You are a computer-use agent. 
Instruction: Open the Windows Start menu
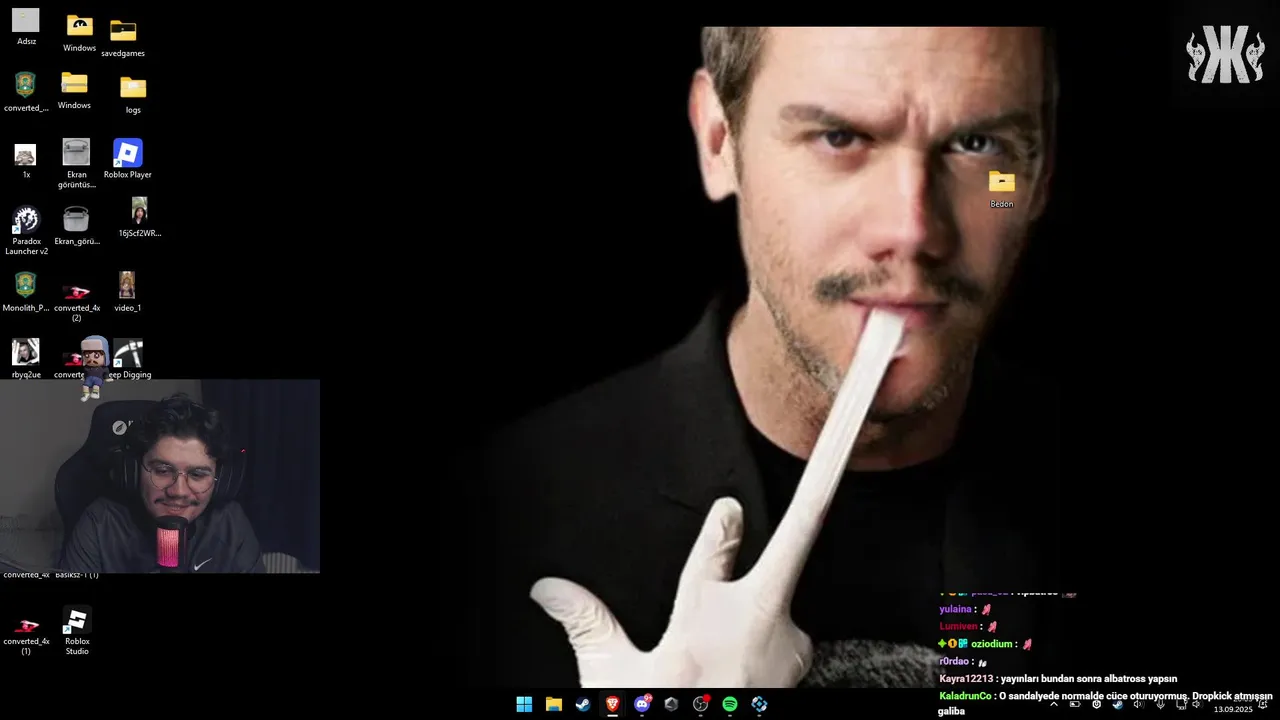pyautogui.click(x=524, y=704)
